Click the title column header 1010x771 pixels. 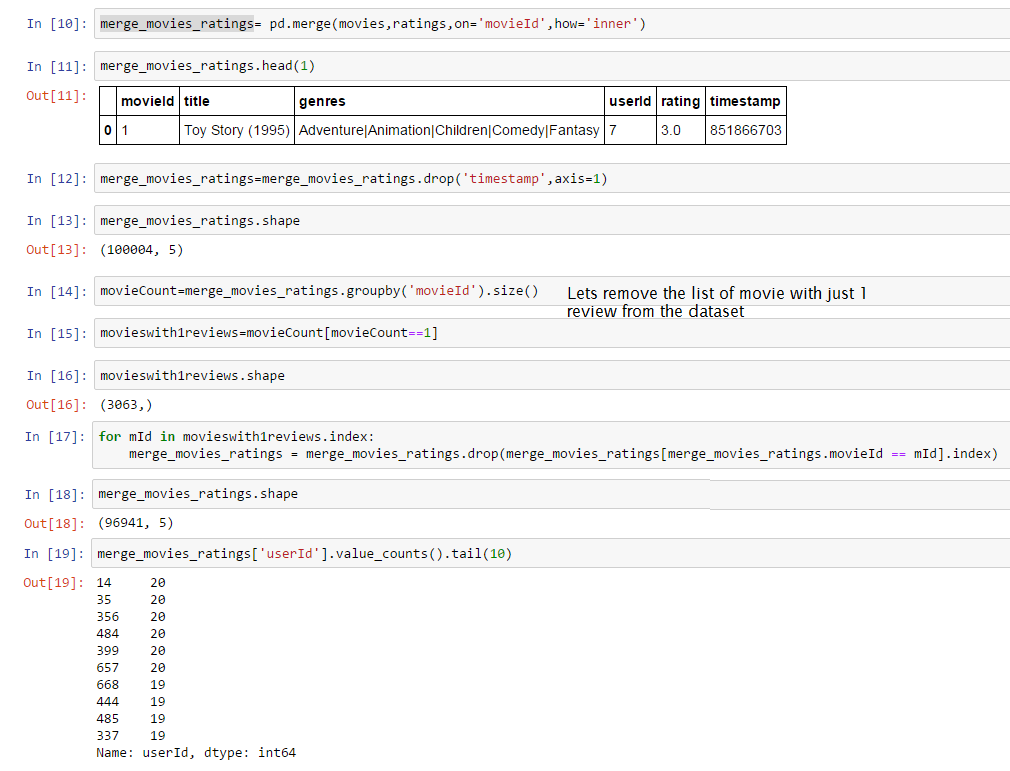pyautogui.click(x=197, y=101)
